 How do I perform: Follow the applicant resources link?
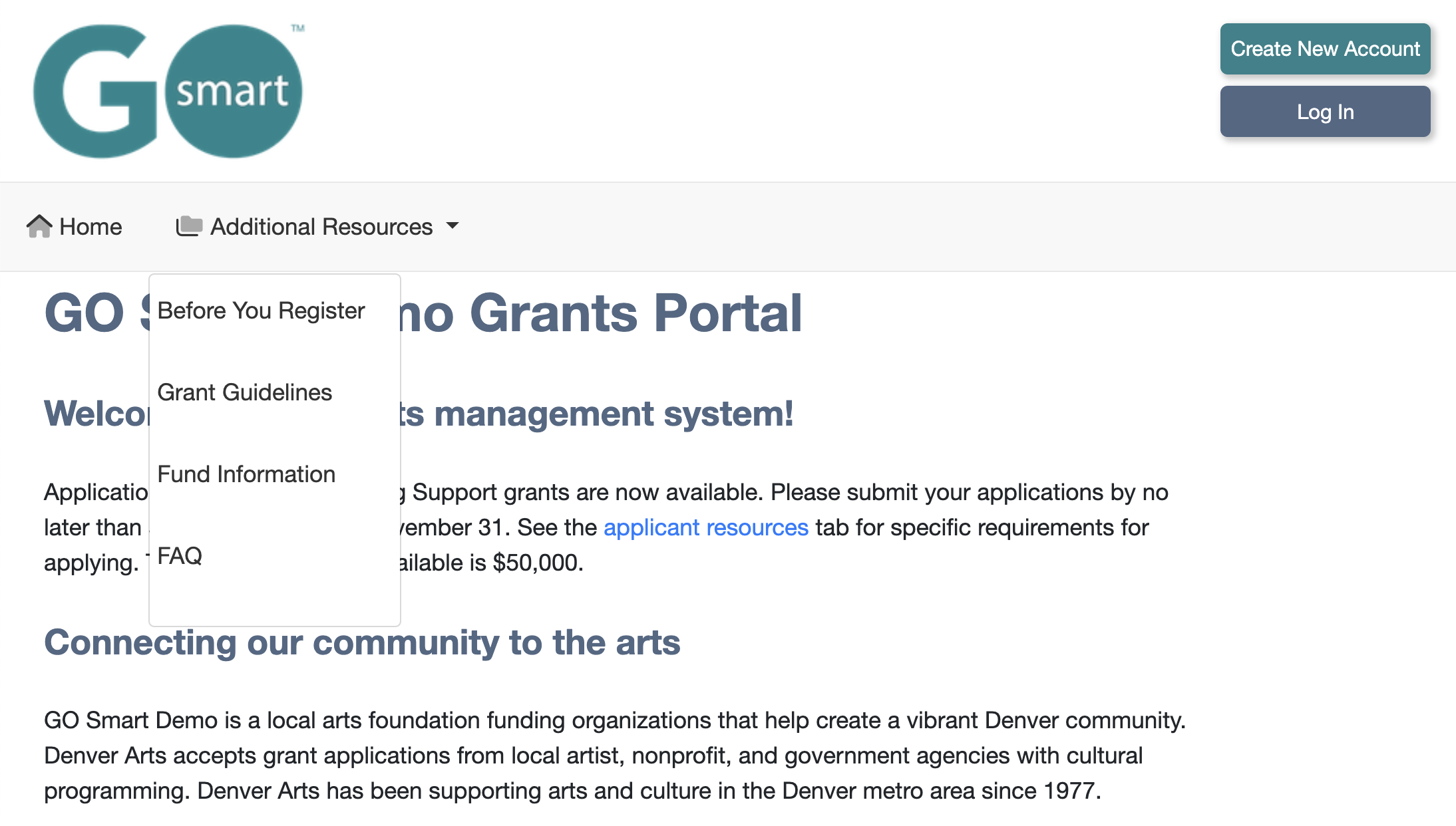pos(706,527)
